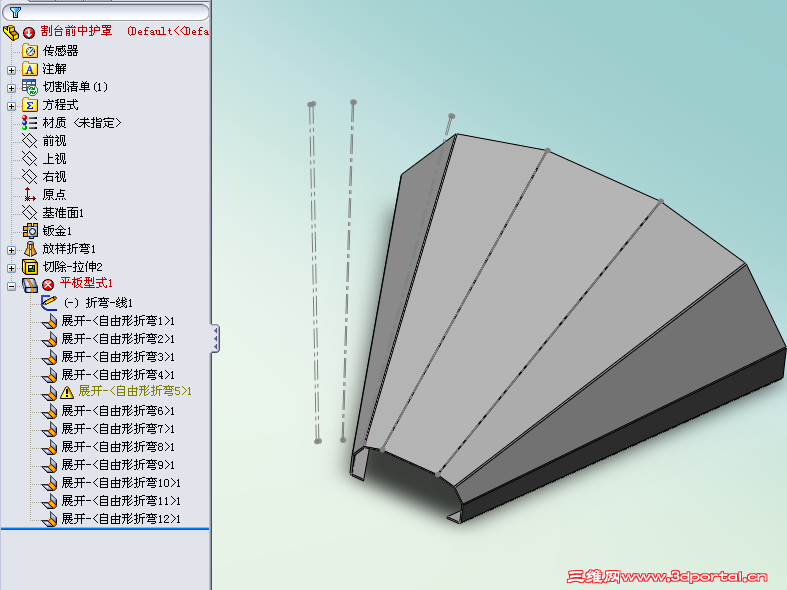Select the part root icon 割台前中护罩
The image size is (787, 590).
click(x=11, y=33)
